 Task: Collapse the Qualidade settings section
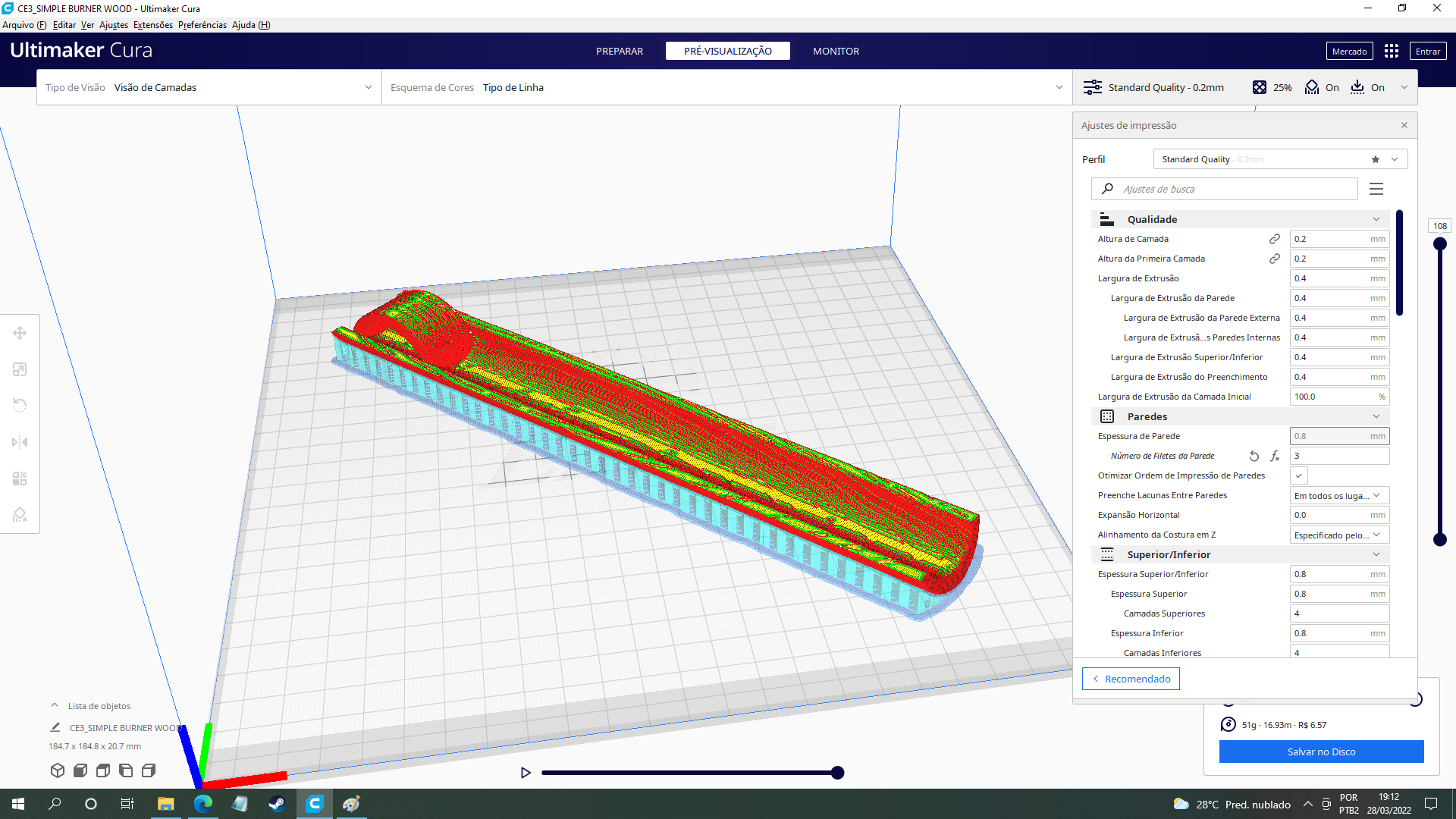click(1376, 219)
